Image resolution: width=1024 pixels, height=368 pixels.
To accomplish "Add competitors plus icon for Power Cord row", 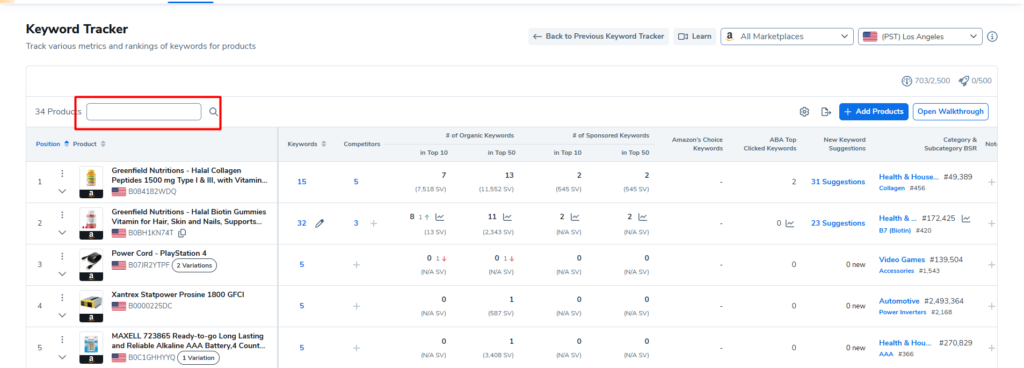I will point(356,264).
